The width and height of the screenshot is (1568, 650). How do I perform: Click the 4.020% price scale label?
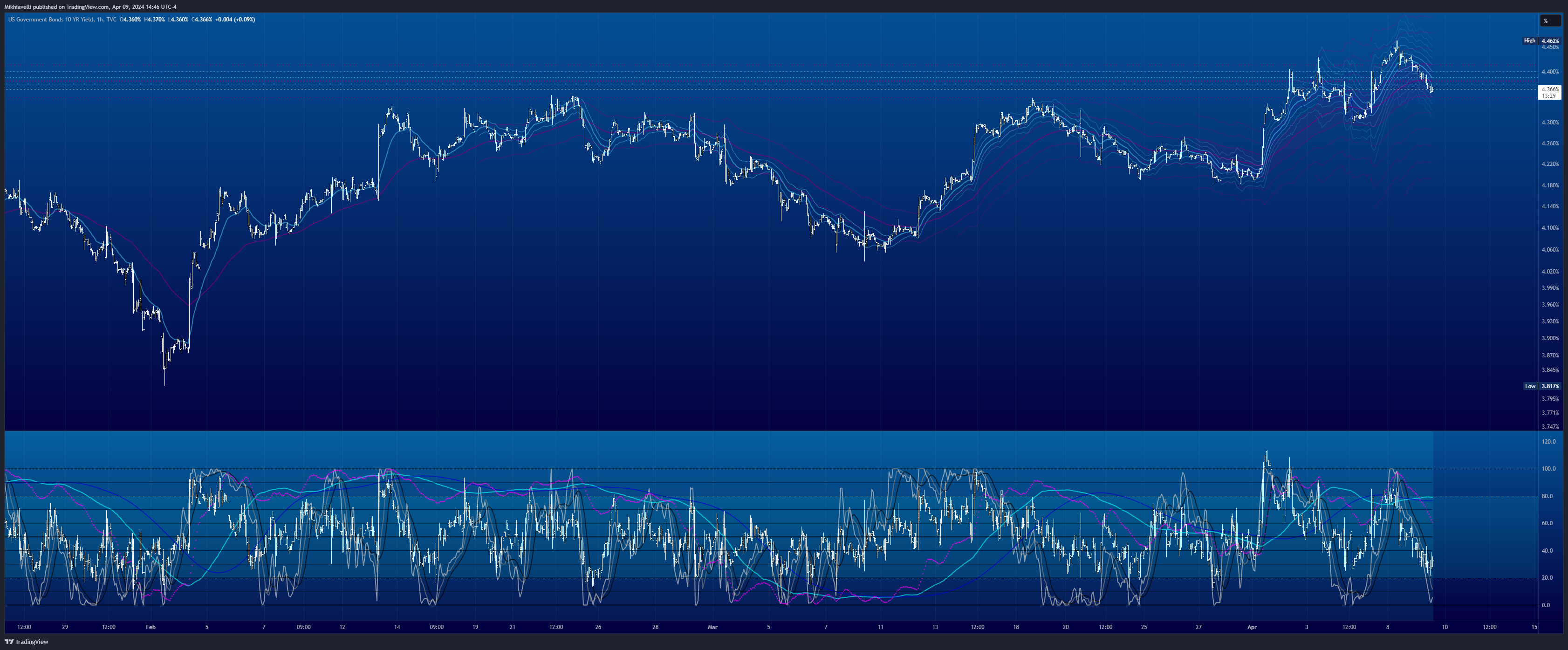pos(1550,272)
